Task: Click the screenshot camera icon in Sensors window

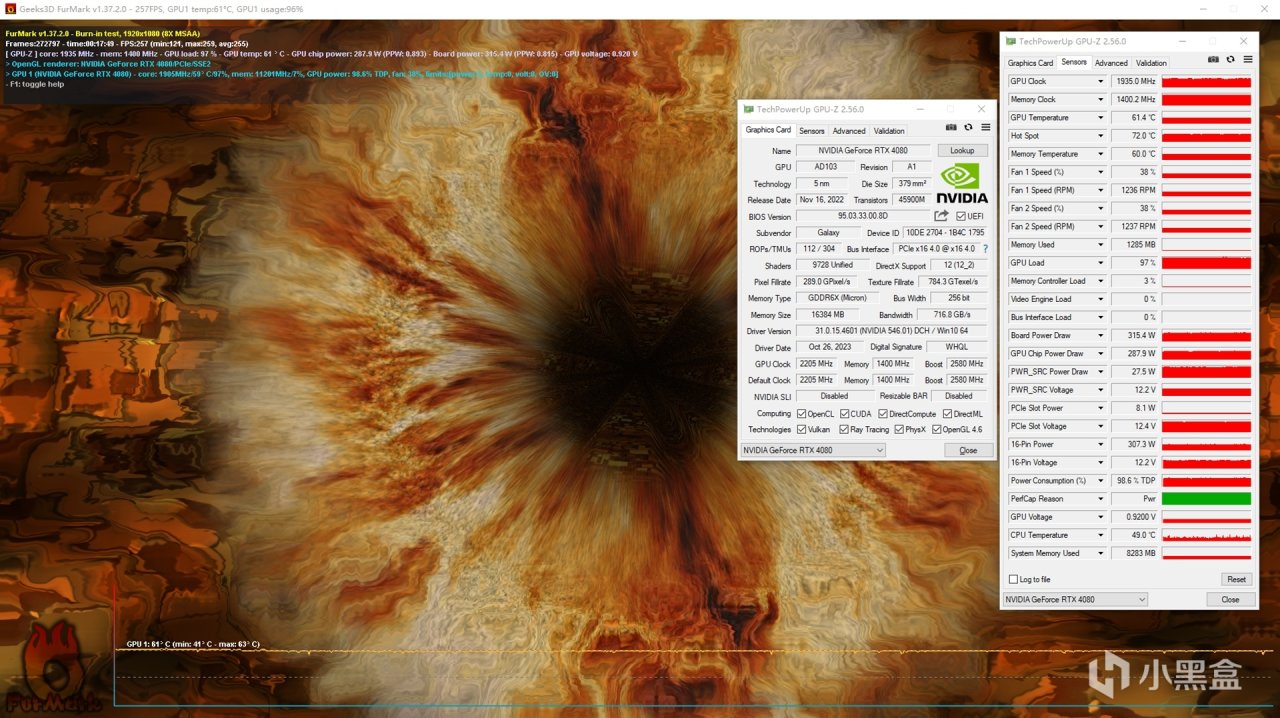Action: pyautogui.click(x=1213, y=60)
